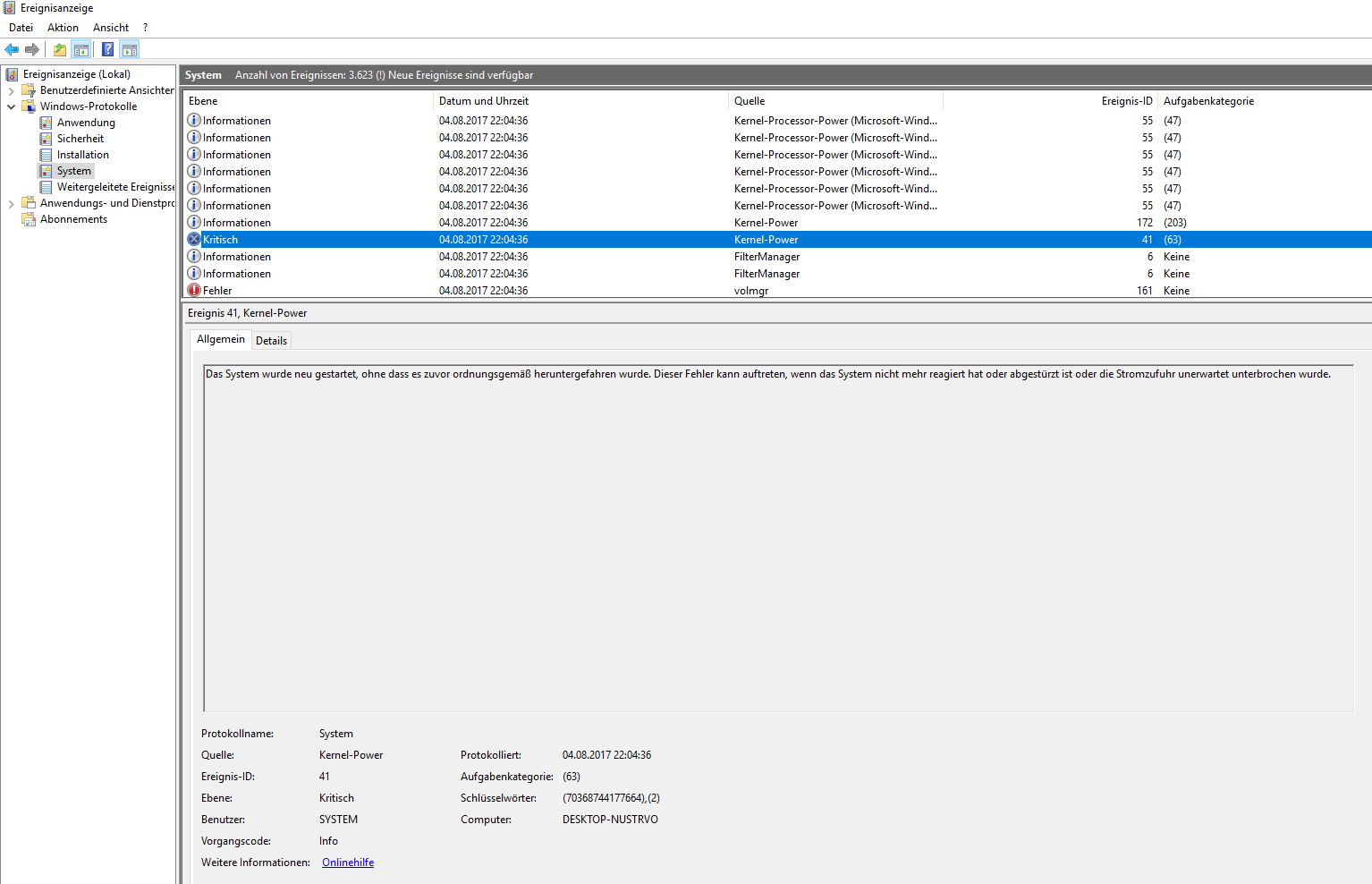Viewport: 1372px width, 884px height.
Task: Click the blue Back arrow in toolbar
Action: point(12,50)
